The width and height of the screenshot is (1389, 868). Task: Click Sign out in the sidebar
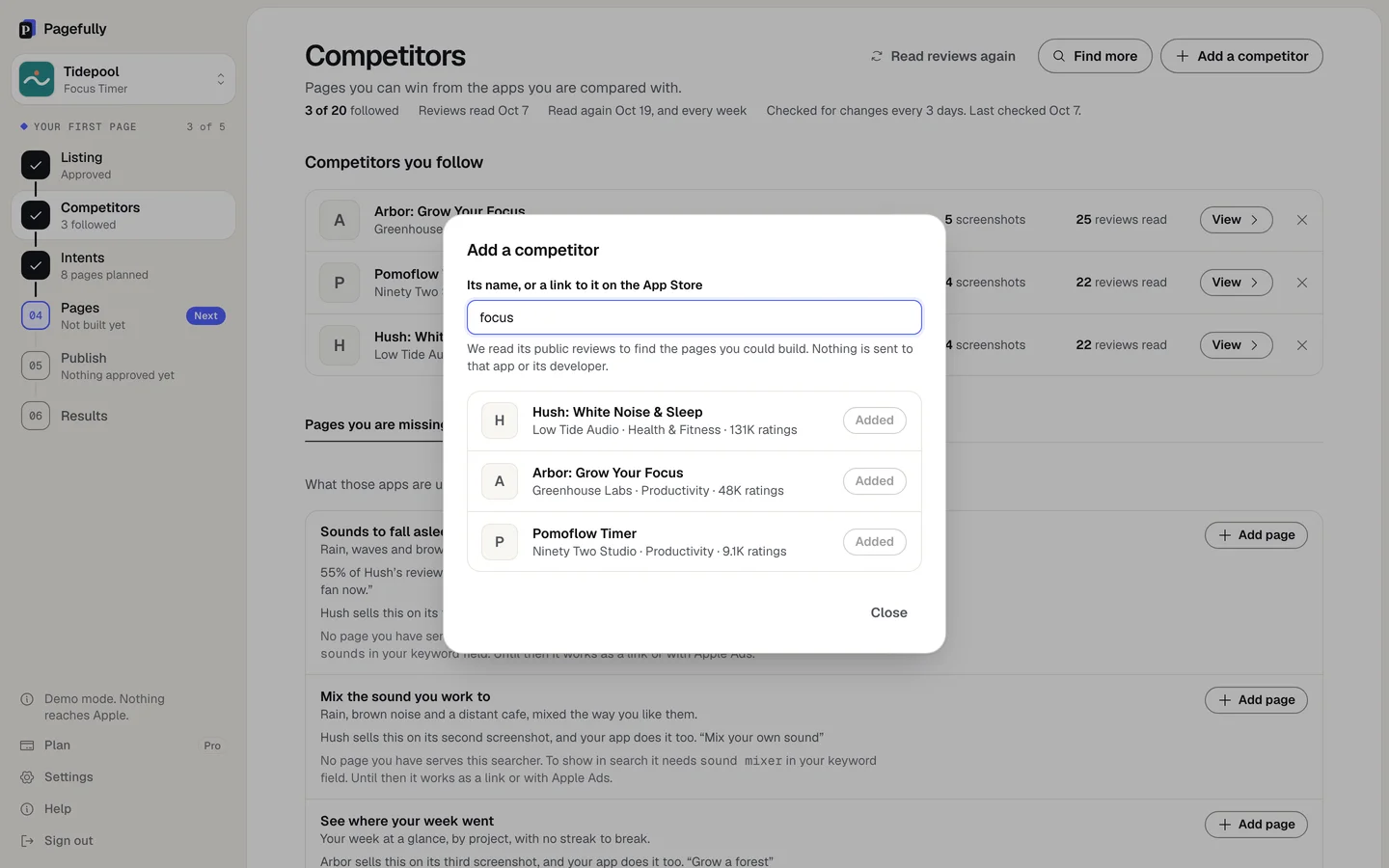[123, 841]
